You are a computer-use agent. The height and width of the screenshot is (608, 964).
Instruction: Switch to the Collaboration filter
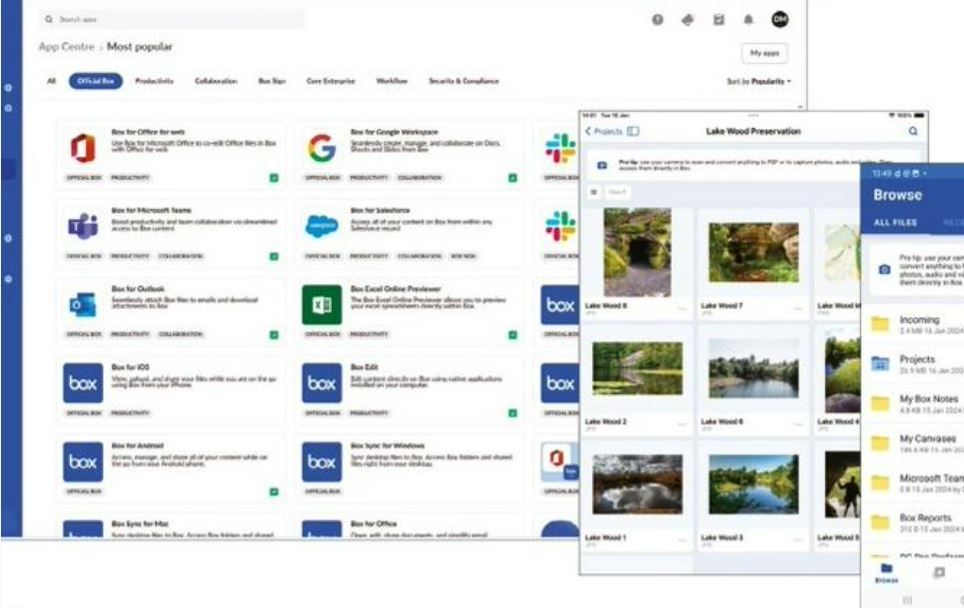(216, 81)
